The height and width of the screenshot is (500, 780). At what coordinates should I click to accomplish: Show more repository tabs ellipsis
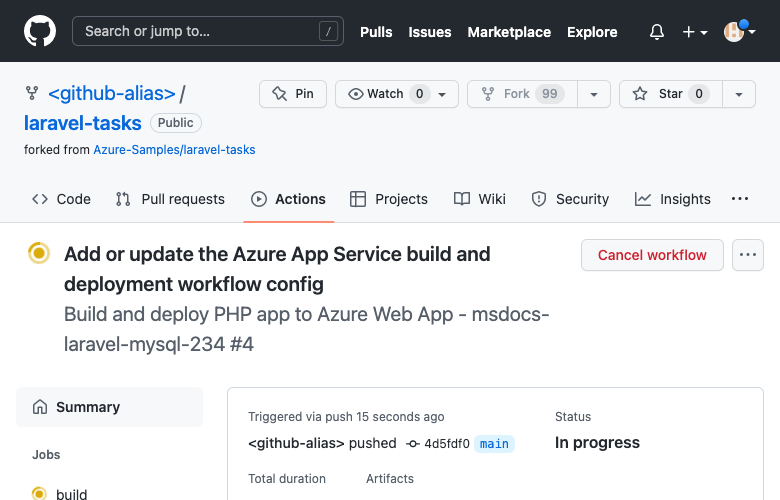pos(740,199)
